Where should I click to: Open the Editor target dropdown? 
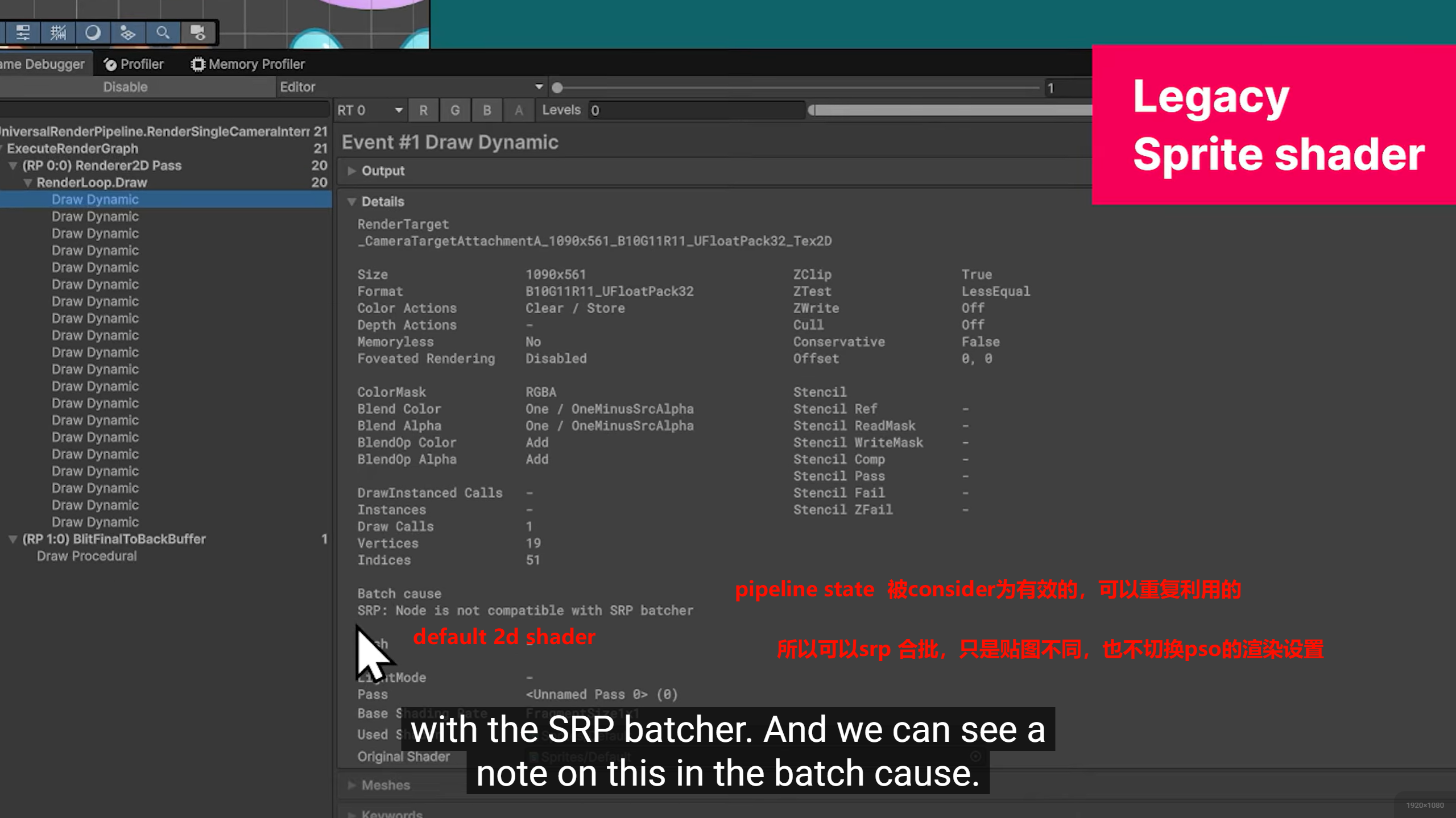[411, 87]
